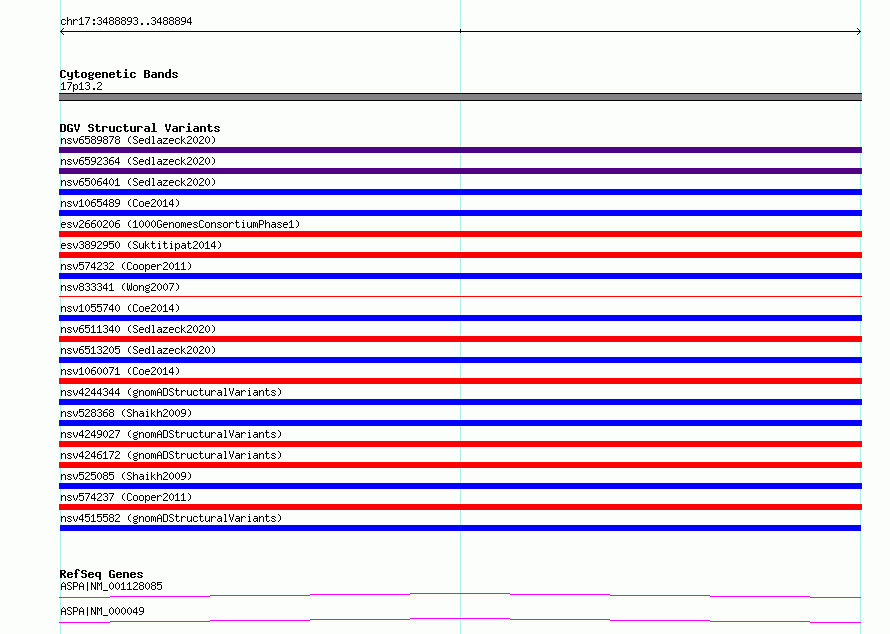This screenshot has height=634, width=890.
Task: Open variant nsv1065489 (Coe2014) label
Action: click(120, 203)
